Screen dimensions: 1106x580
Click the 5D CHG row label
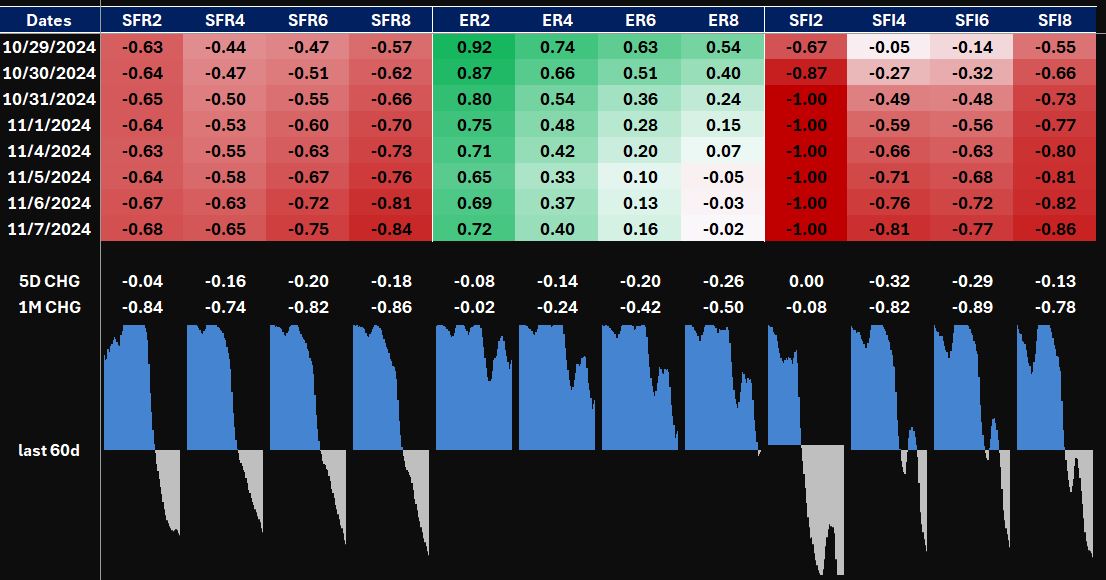point(49,281)
